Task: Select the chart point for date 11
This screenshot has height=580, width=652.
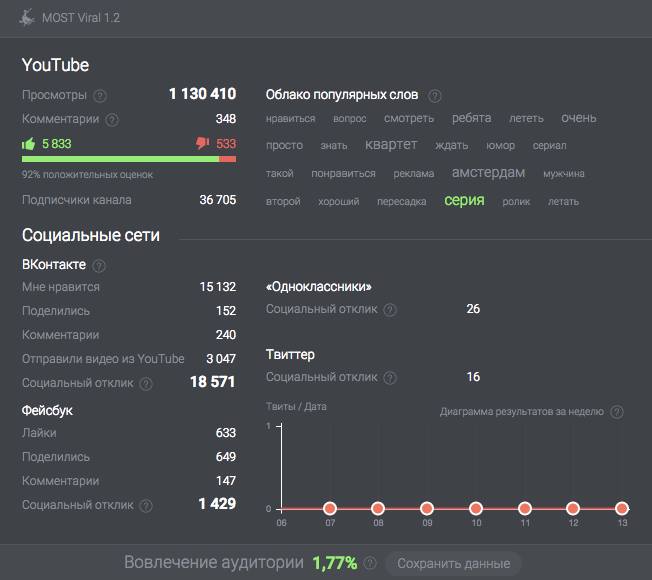Action: coord(525,508)
